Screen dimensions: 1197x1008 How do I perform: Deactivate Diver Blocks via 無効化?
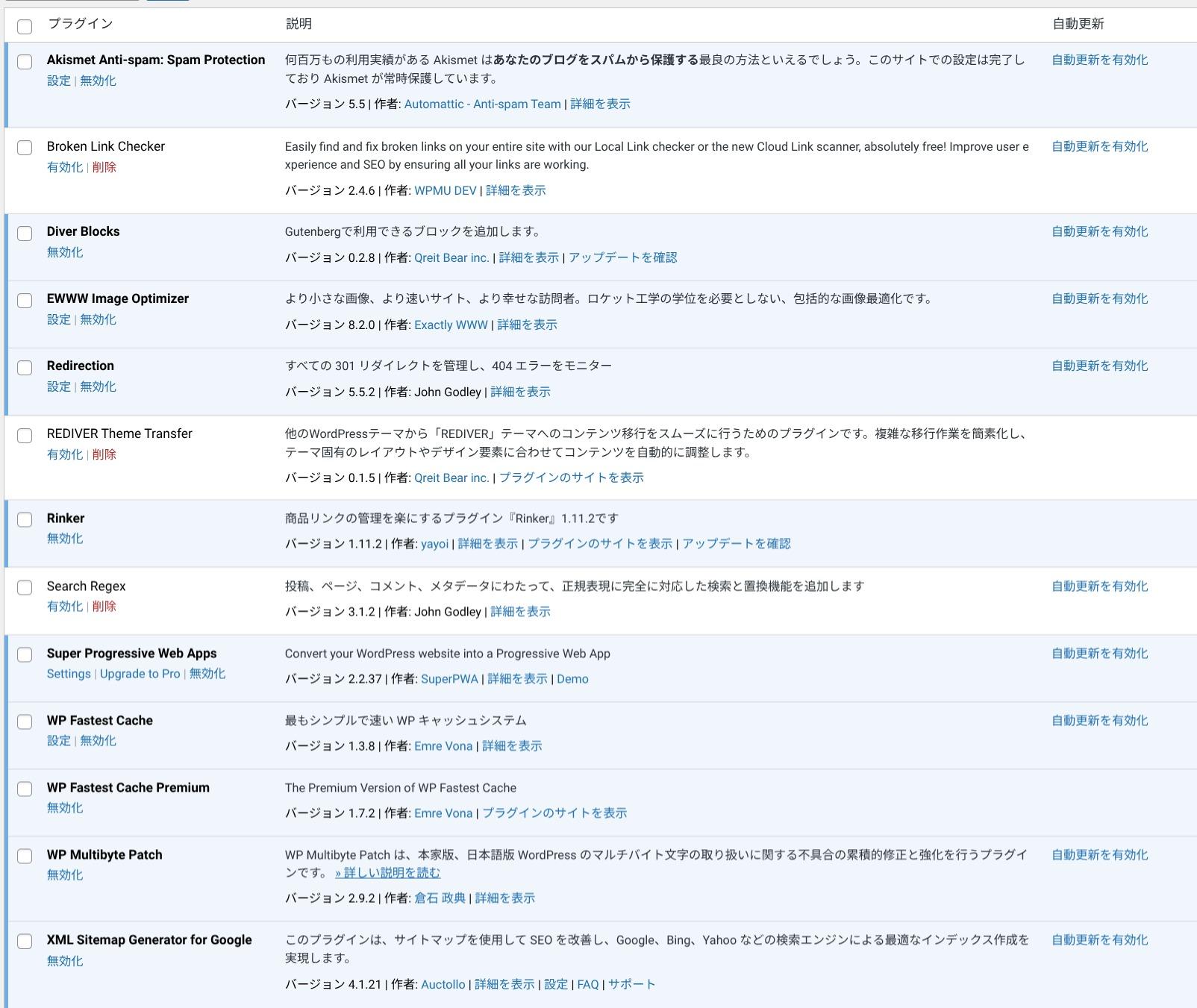click(65, 252)
